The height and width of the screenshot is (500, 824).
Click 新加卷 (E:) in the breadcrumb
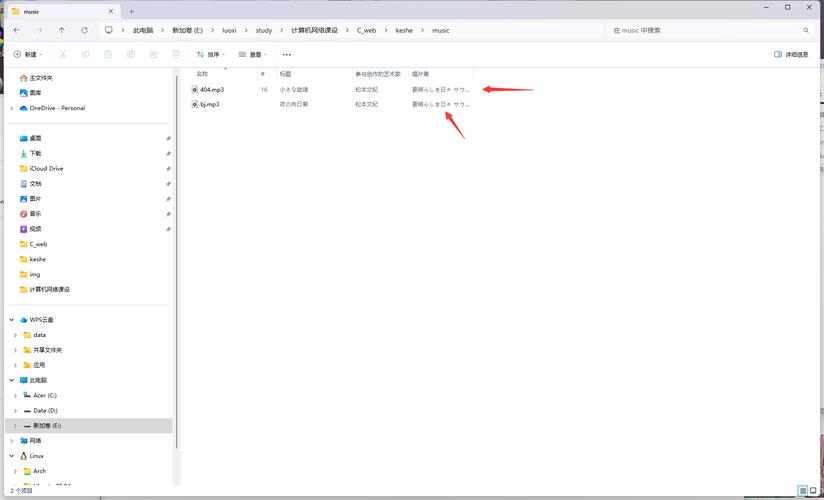[x=188, y=30]
